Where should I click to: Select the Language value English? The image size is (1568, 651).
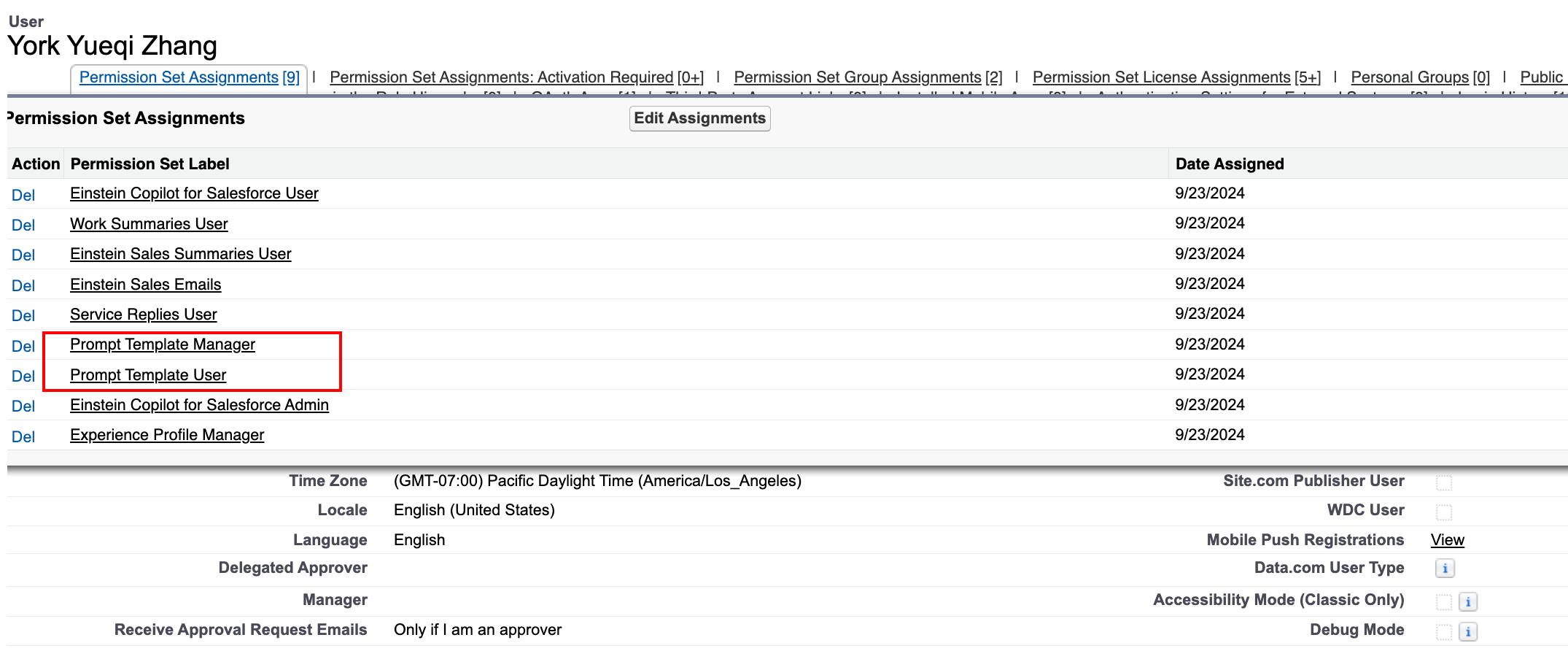[419, 540]
